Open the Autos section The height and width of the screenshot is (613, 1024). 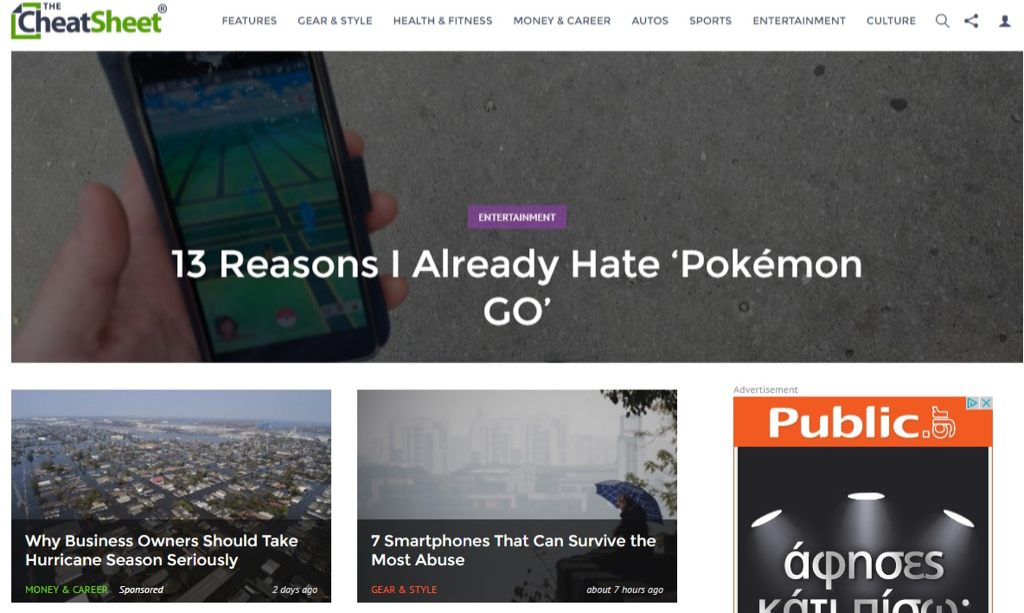click(650, 21)
